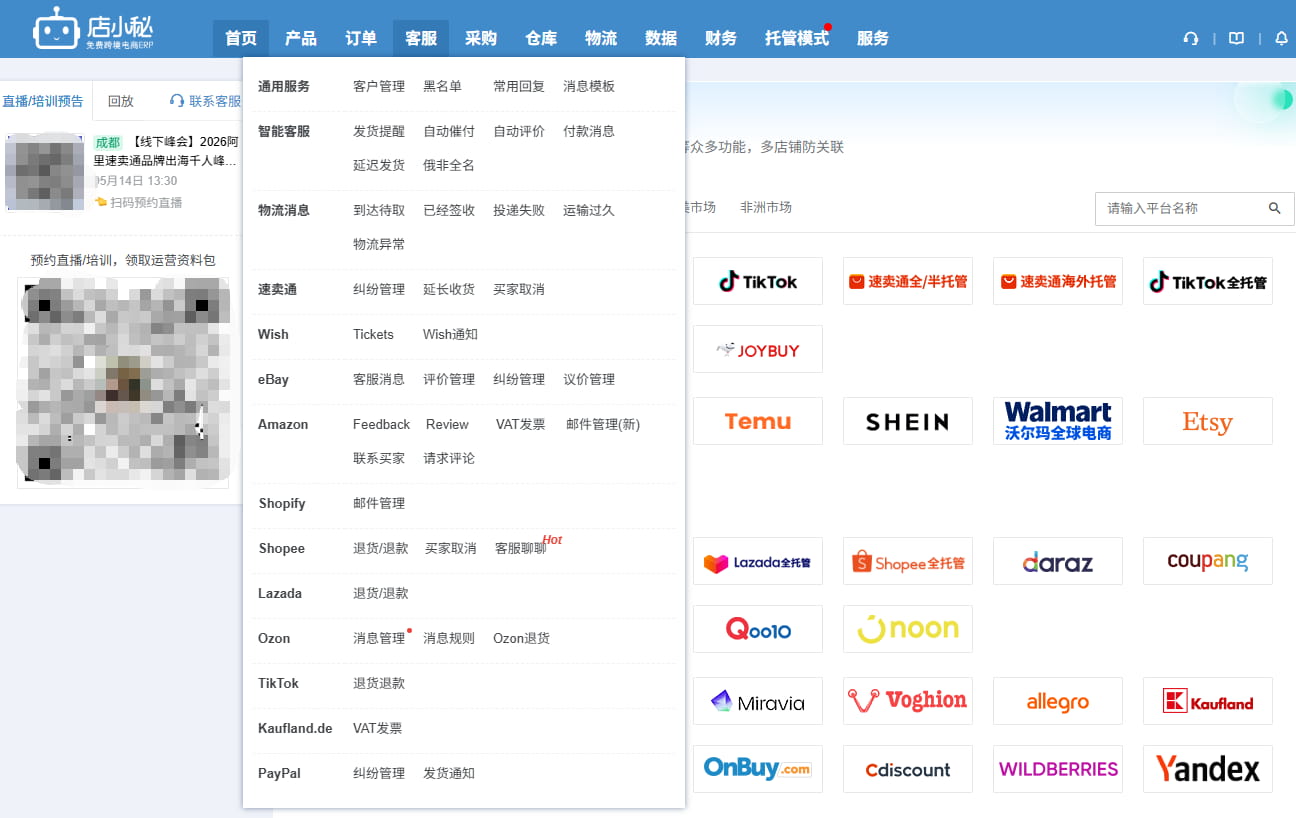
Task: Pick the OnBuy.com platform card
Action: coord(758,769)
